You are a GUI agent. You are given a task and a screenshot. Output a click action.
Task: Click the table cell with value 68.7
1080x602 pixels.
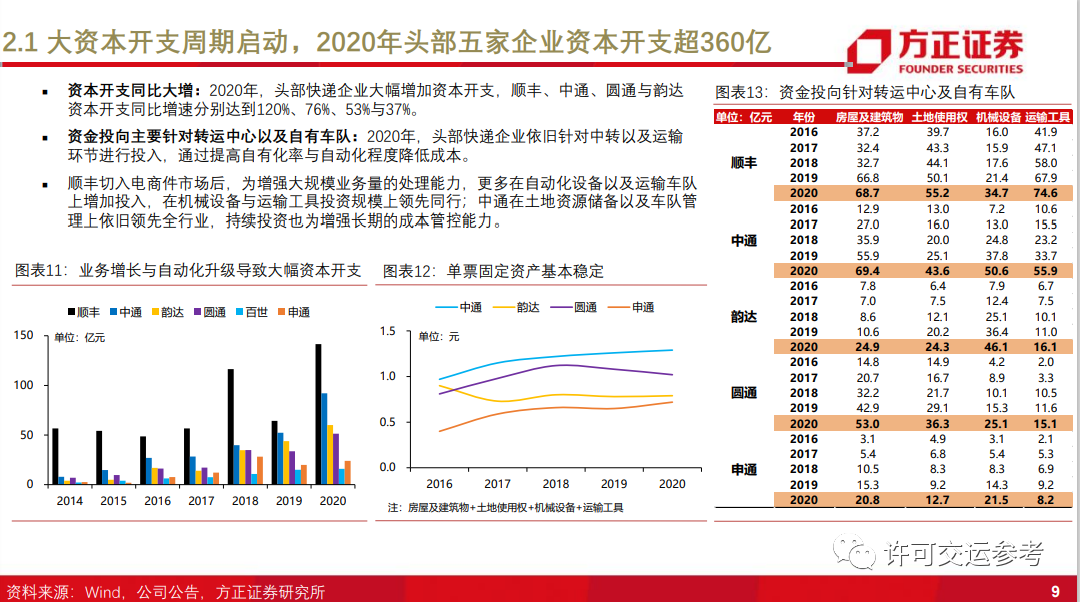point(868,194)
